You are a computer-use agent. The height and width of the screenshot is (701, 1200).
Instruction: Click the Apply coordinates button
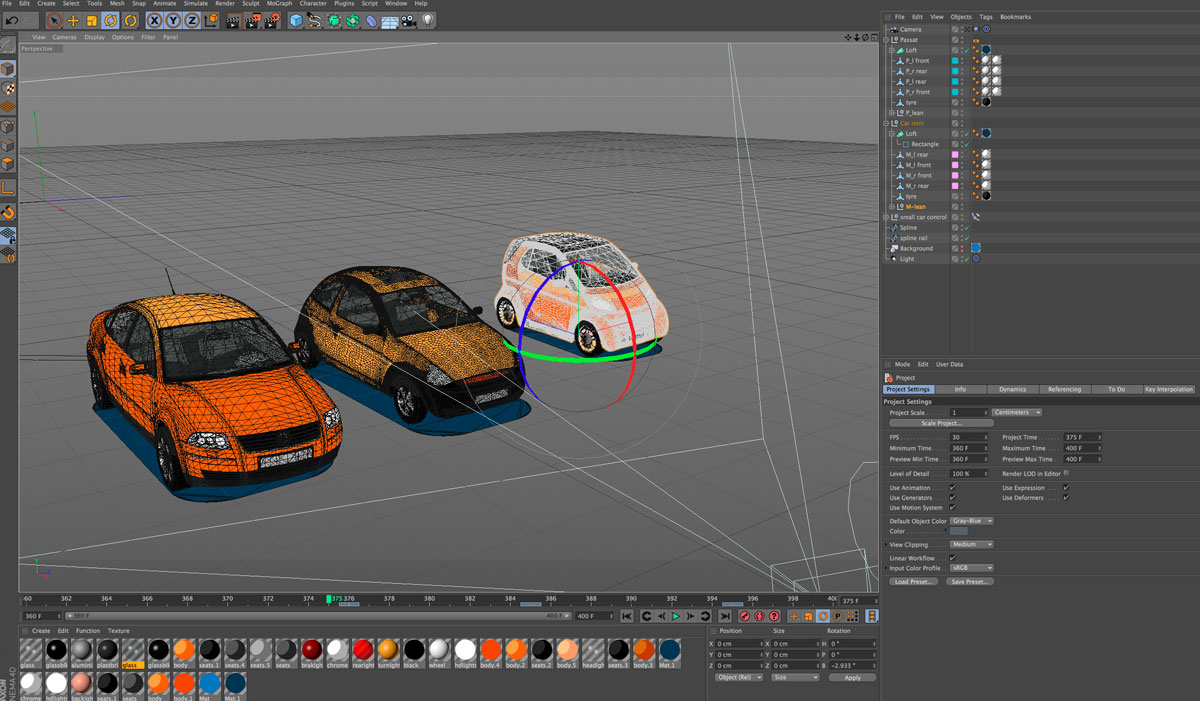click(x=852, y=677)
